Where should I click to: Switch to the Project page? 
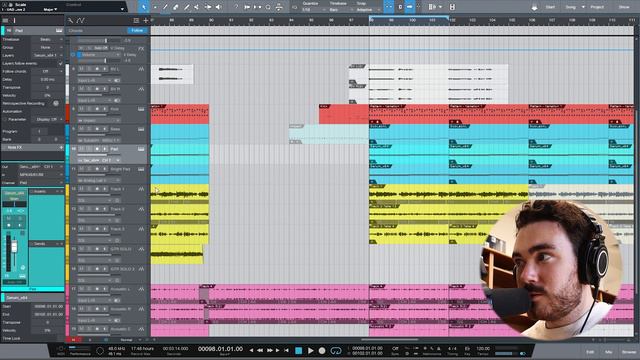tap(597, 7)
